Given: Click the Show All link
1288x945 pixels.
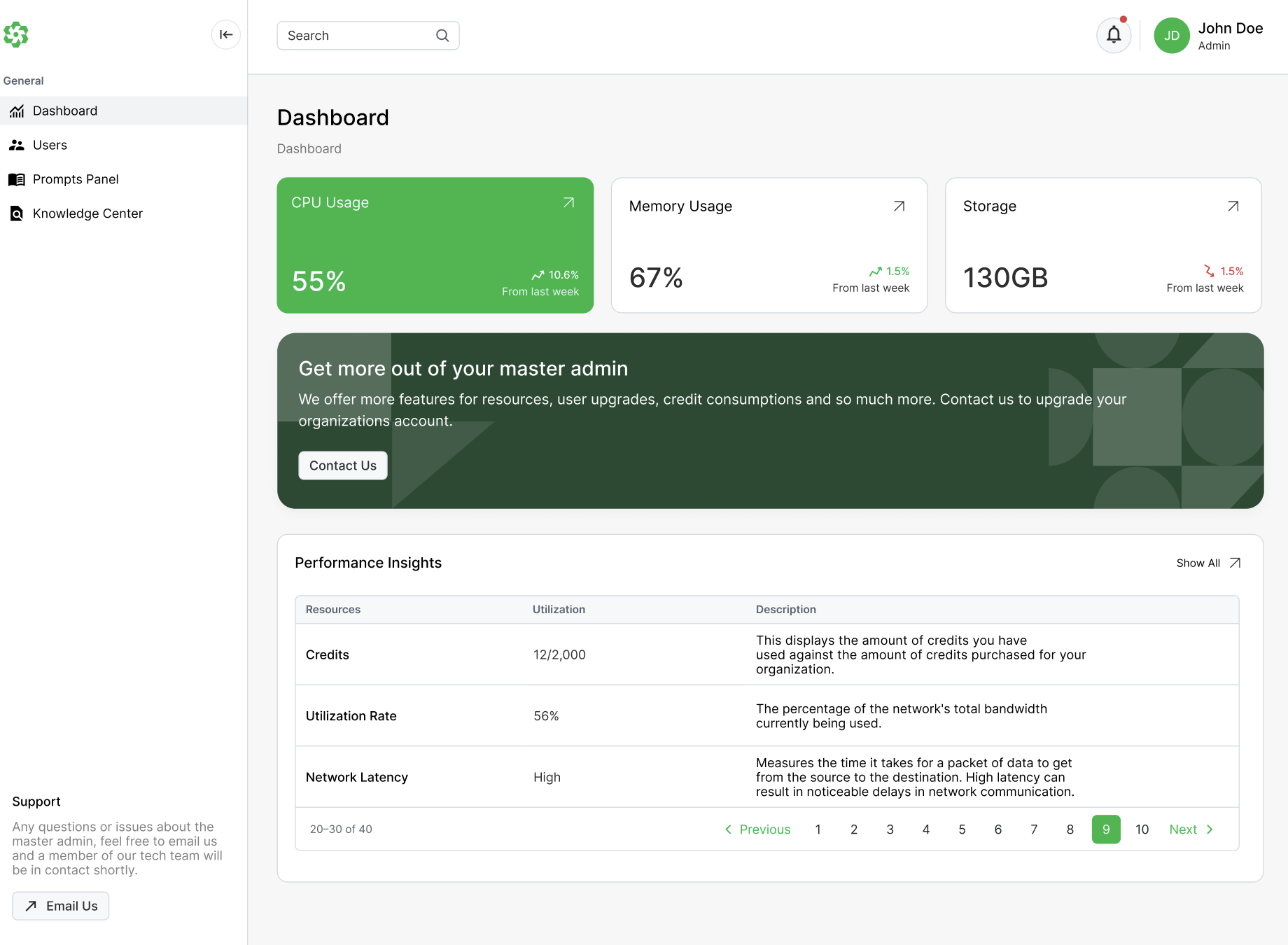Looking at the screenshot, I should [1209, 563].
